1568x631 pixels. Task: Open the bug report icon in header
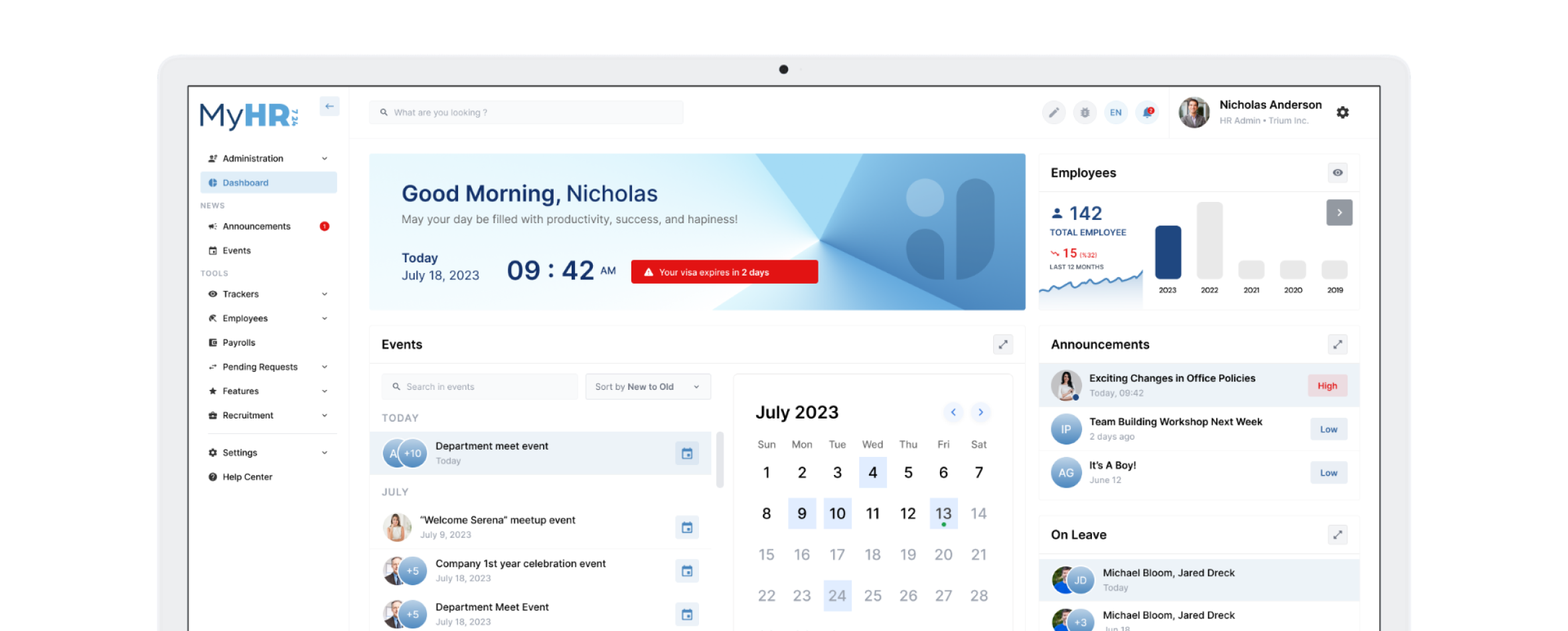[1085, 112]
